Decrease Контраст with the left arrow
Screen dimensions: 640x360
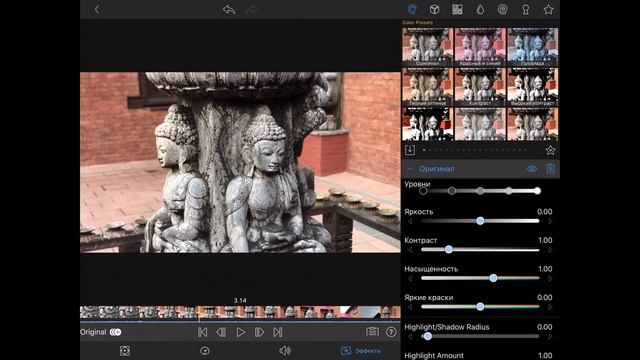[410, 250]
